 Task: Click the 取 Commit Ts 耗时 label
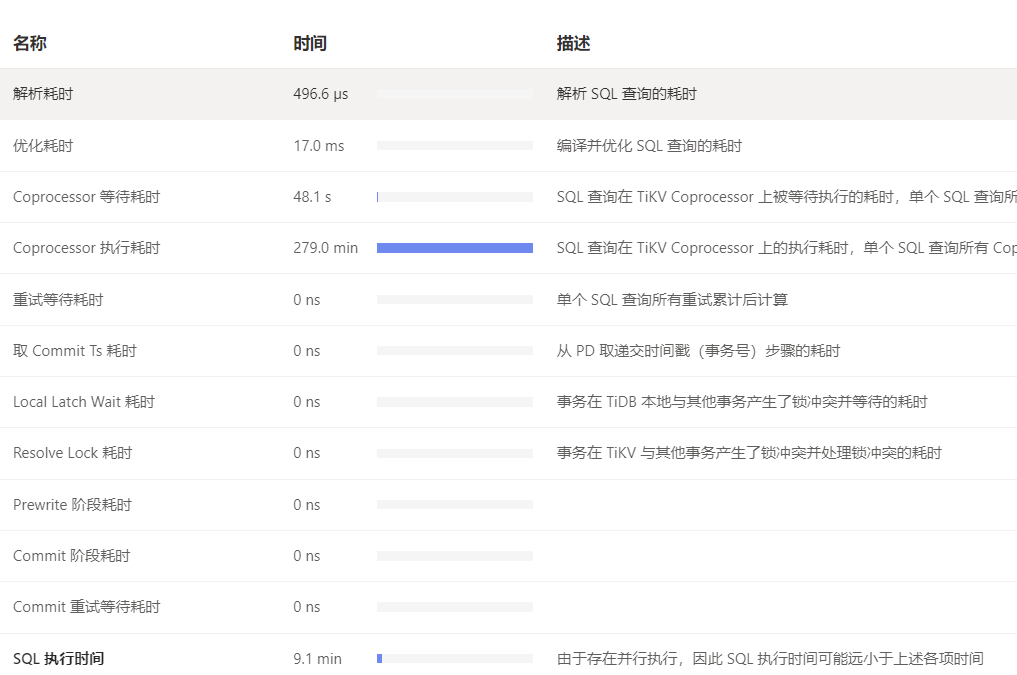pyautogui.click(x=75, y=351)
